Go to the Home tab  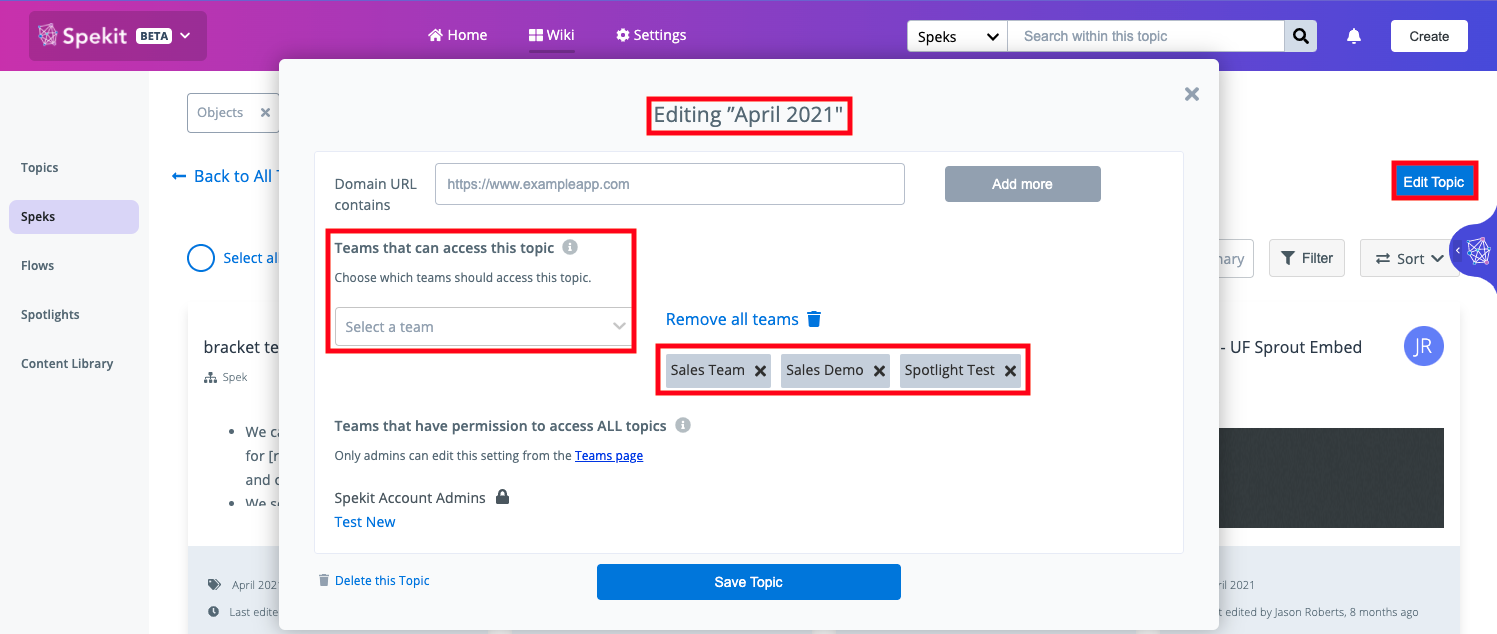pyautogui.click(x=457, y=35)
